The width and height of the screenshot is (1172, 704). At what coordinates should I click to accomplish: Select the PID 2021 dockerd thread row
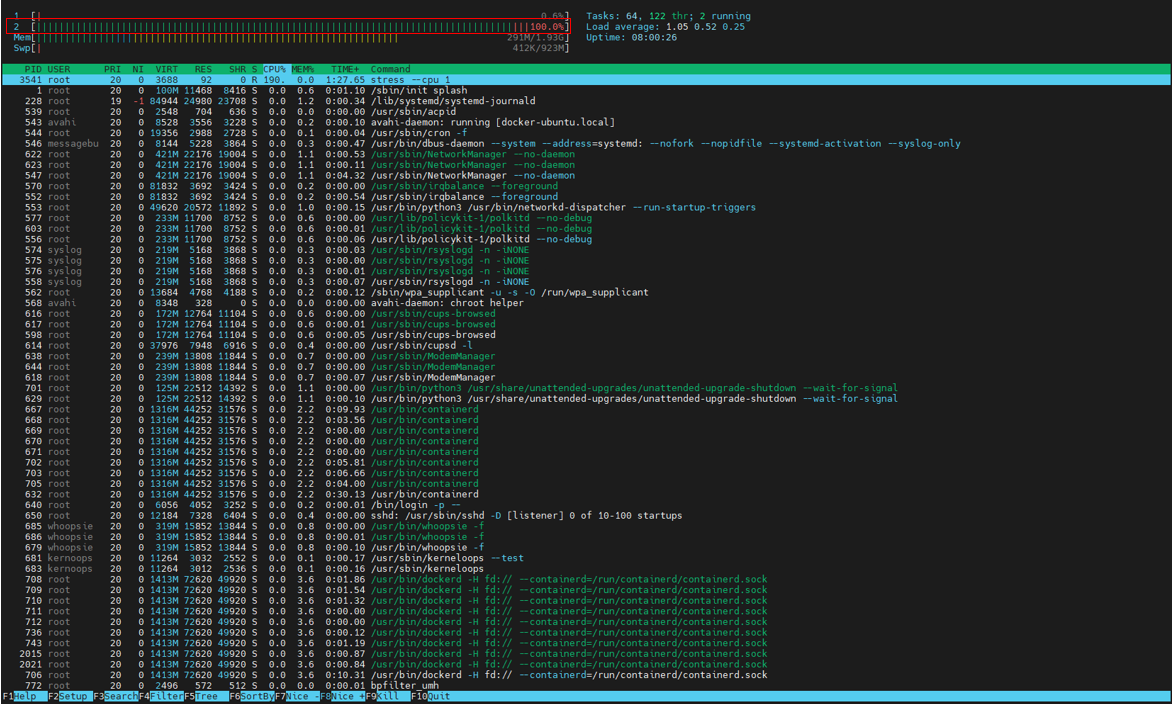point(586,664)
